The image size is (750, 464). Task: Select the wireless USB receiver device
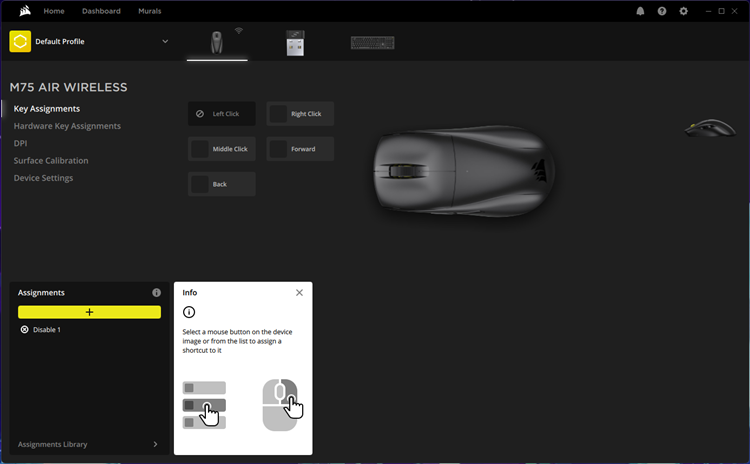(x=295, y=43)
